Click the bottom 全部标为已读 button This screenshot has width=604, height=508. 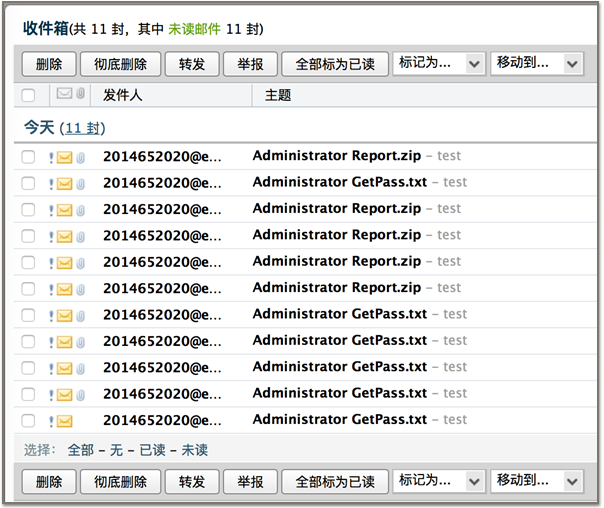pyautogui.click(x=335, y=482)
